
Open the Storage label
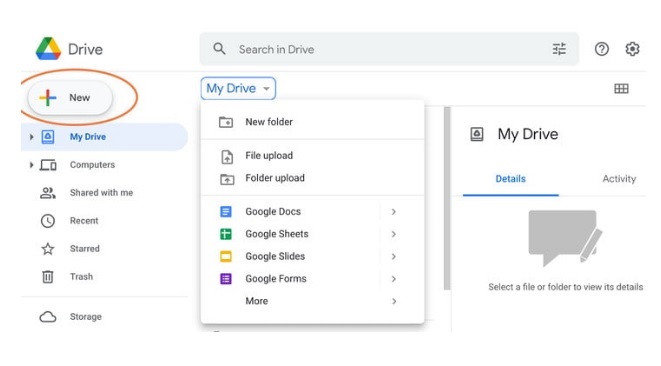[86, 317]
